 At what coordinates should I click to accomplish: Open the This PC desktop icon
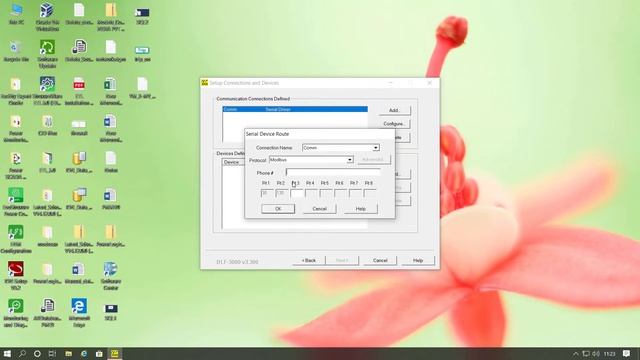[x=16, y=14]
